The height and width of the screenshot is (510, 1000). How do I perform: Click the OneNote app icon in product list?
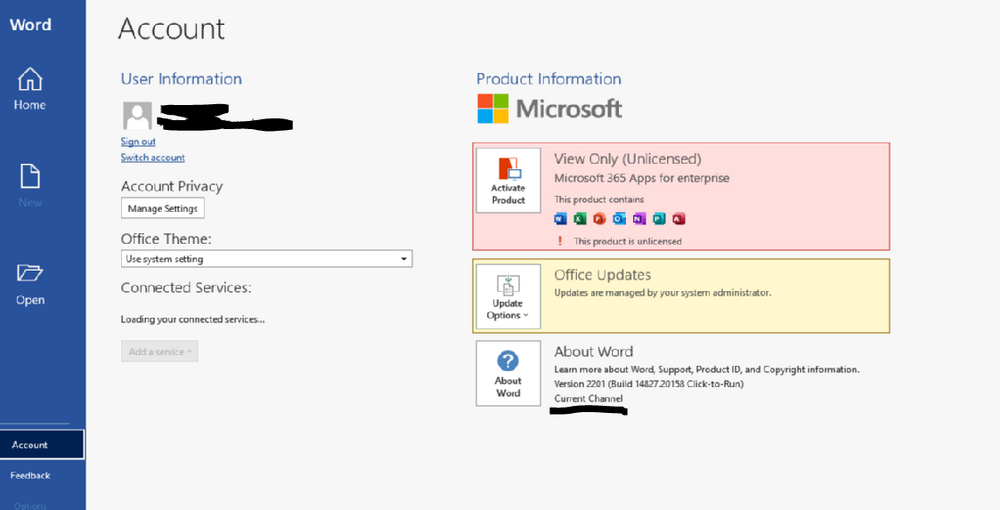click(639, 219)
